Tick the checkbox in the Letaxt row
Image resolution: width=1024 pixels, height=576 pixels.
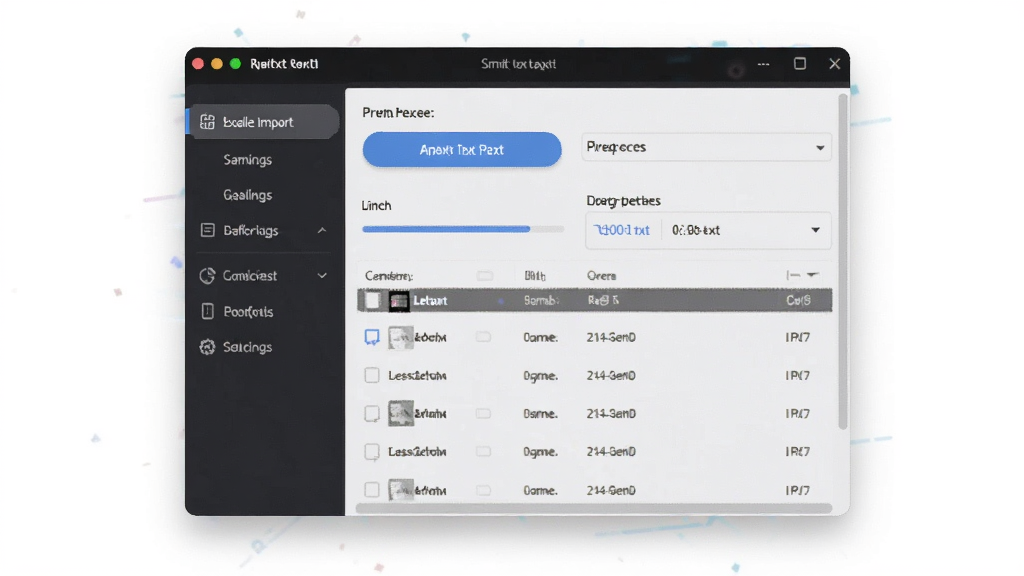(x=372, y=300)
